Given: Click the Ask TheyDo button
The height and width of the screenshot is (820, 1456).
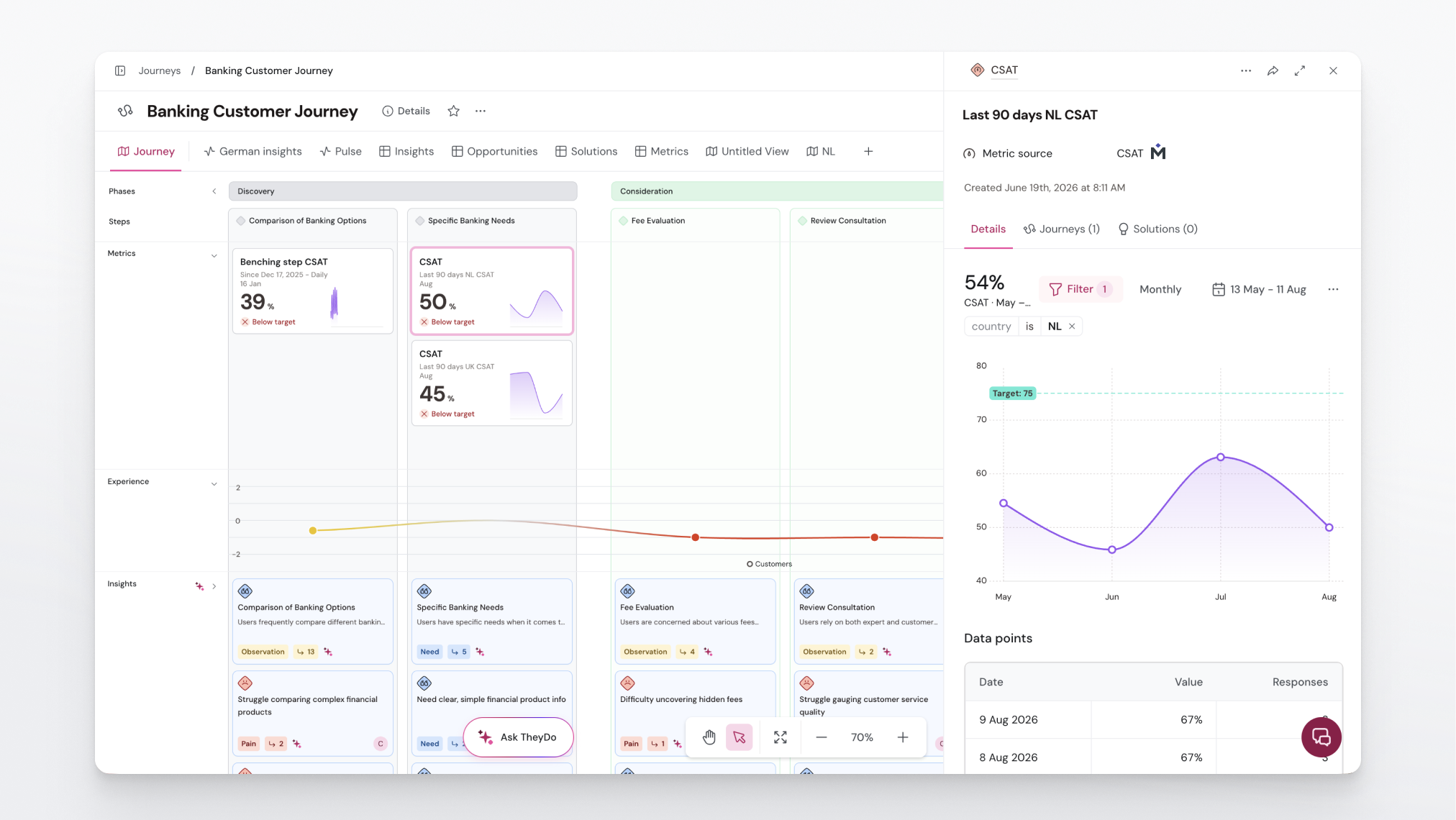Looking at the screenshot, I should (x=518, y=737).
